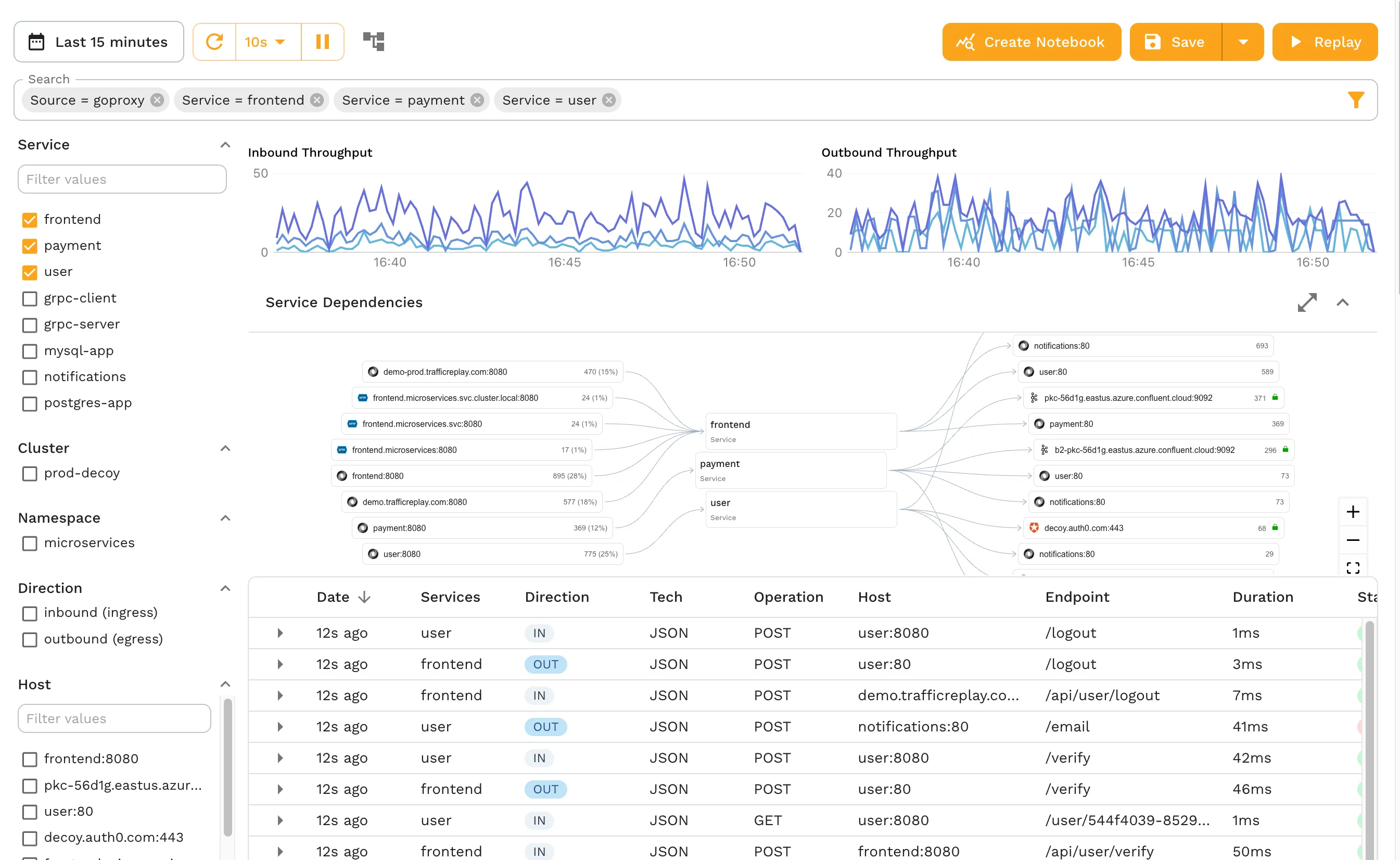The height and width of the screenshot is (860, 1400).
Task: Uncheck the payment service filter
Action: point(30,246)
